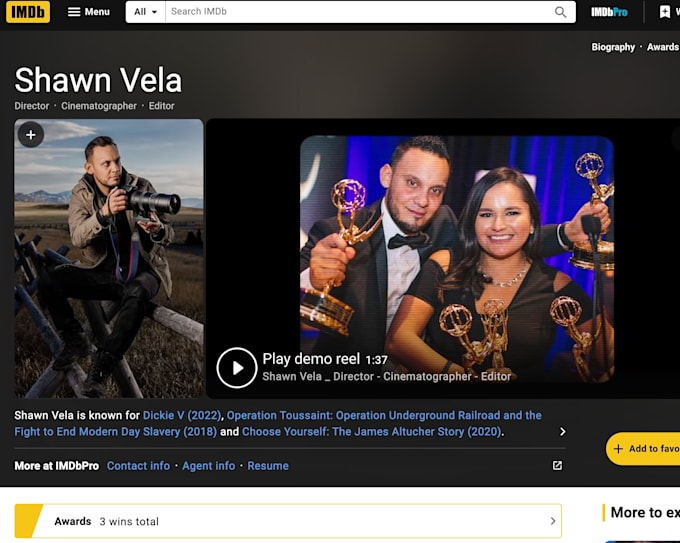Play the demo reel

237,368
